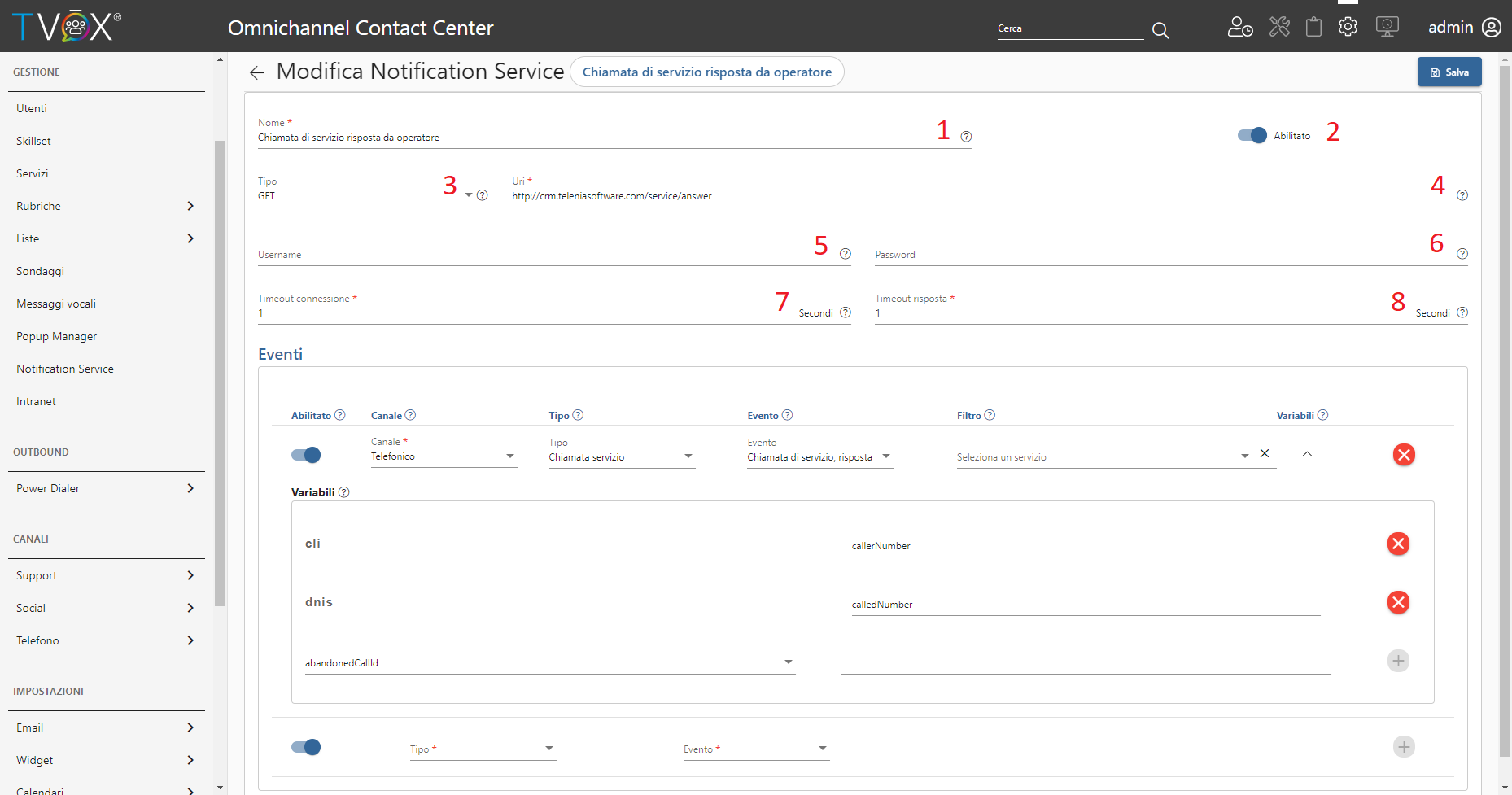Open Notification Service in the sidebar
Viewport: 1512px width, 795px height.
[x=65, y=369]
